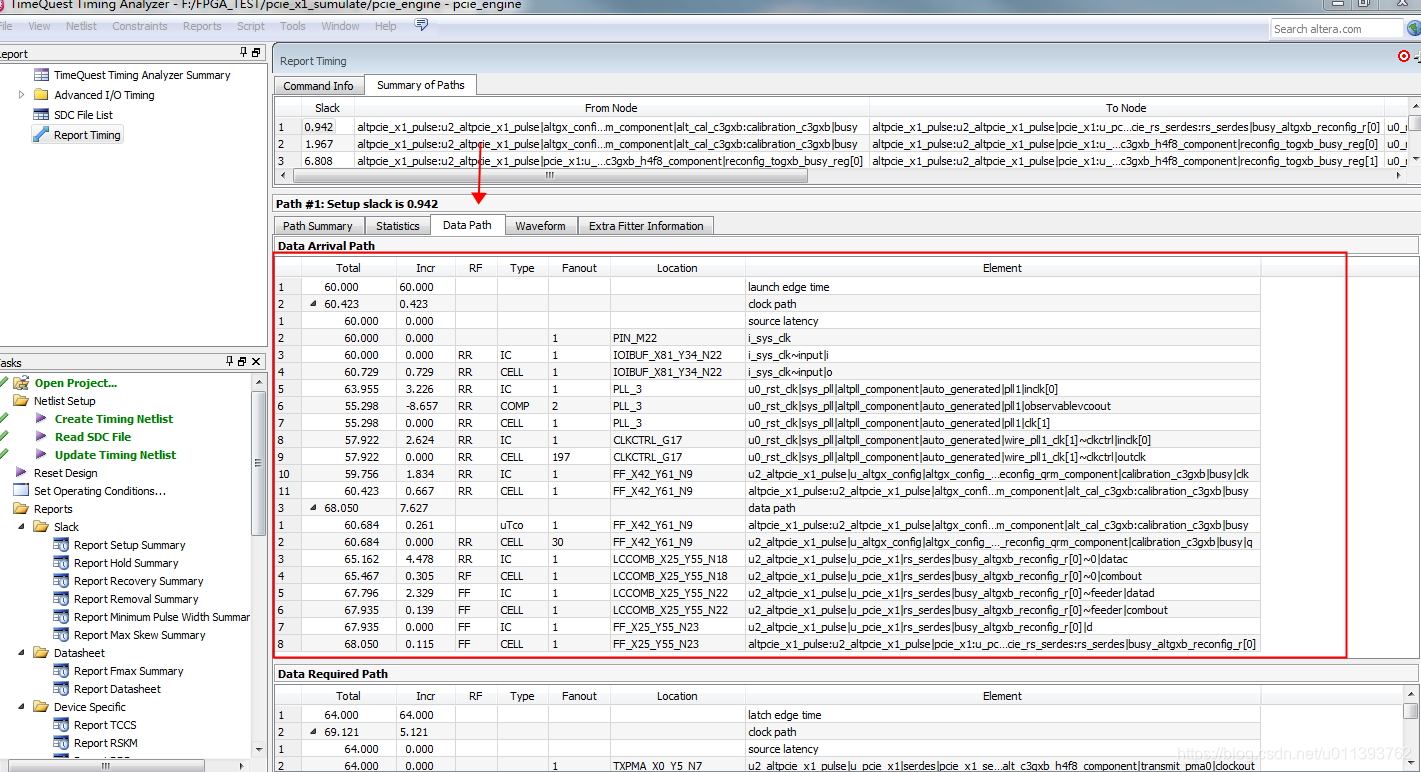
Task: Select Report Fmax Summary under Datasheet
Action: tap(126, 670)
